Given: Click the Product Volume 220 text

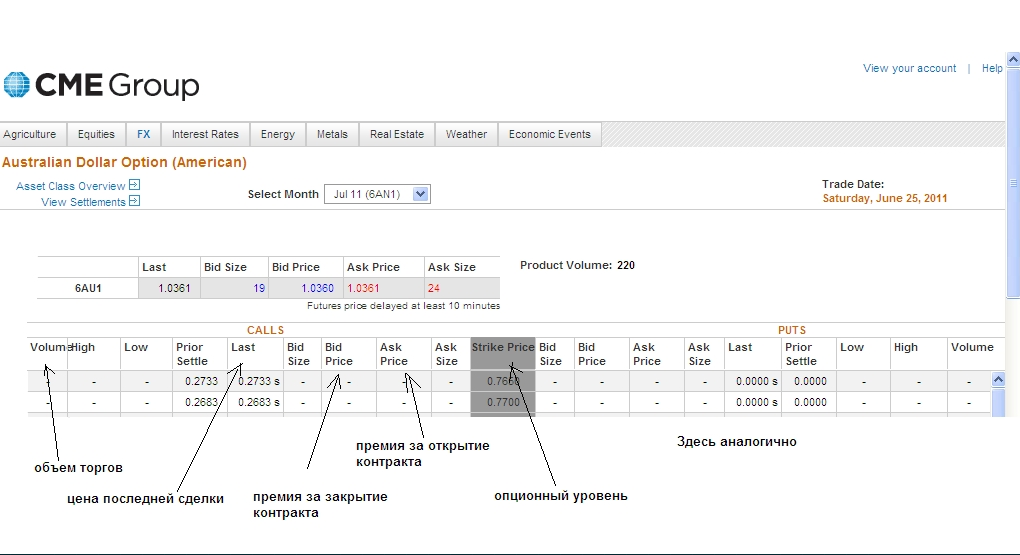Looking at the screenshot, I should coord(577,265).
